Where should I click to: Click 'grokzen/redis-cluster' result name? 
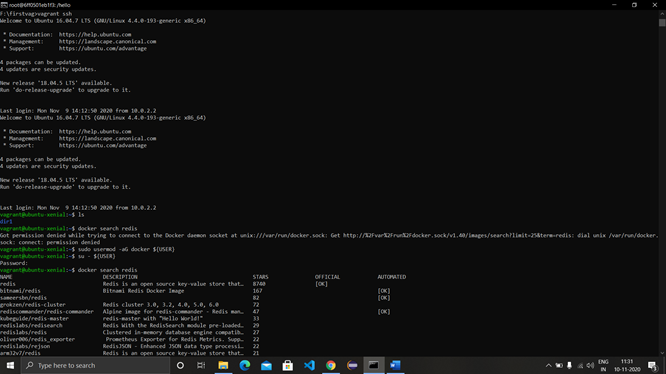click(x=33, y=305)
